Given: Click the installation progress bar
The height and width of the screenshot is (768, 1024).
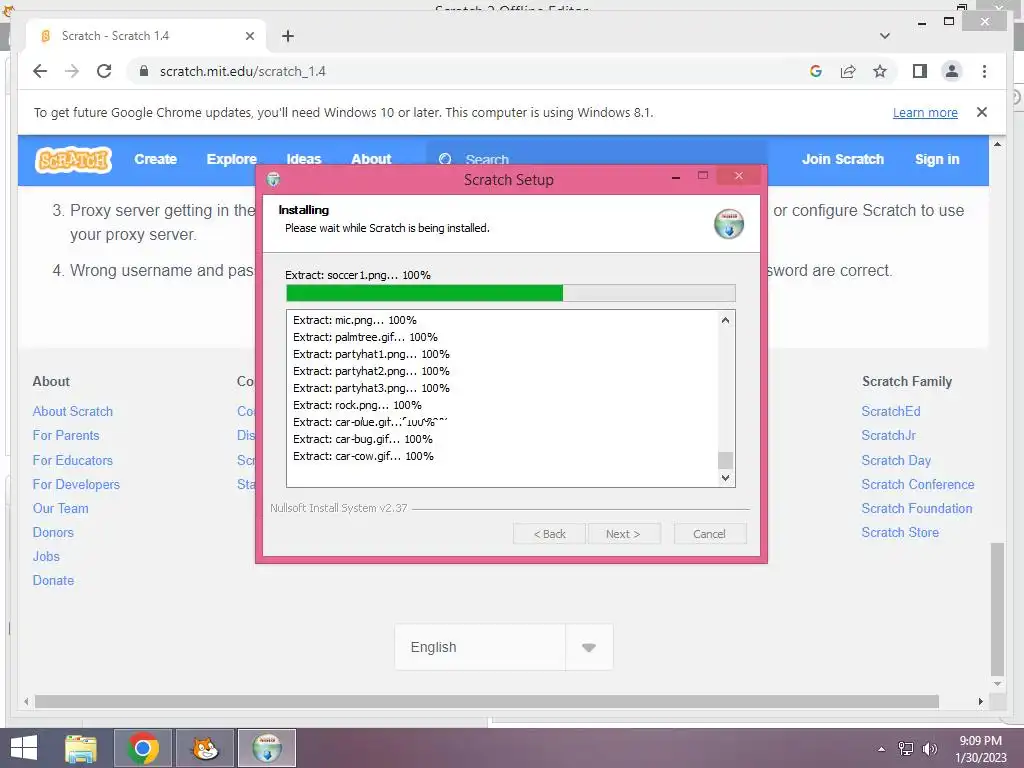Looking at the screenshot, I should coord(511,293).
